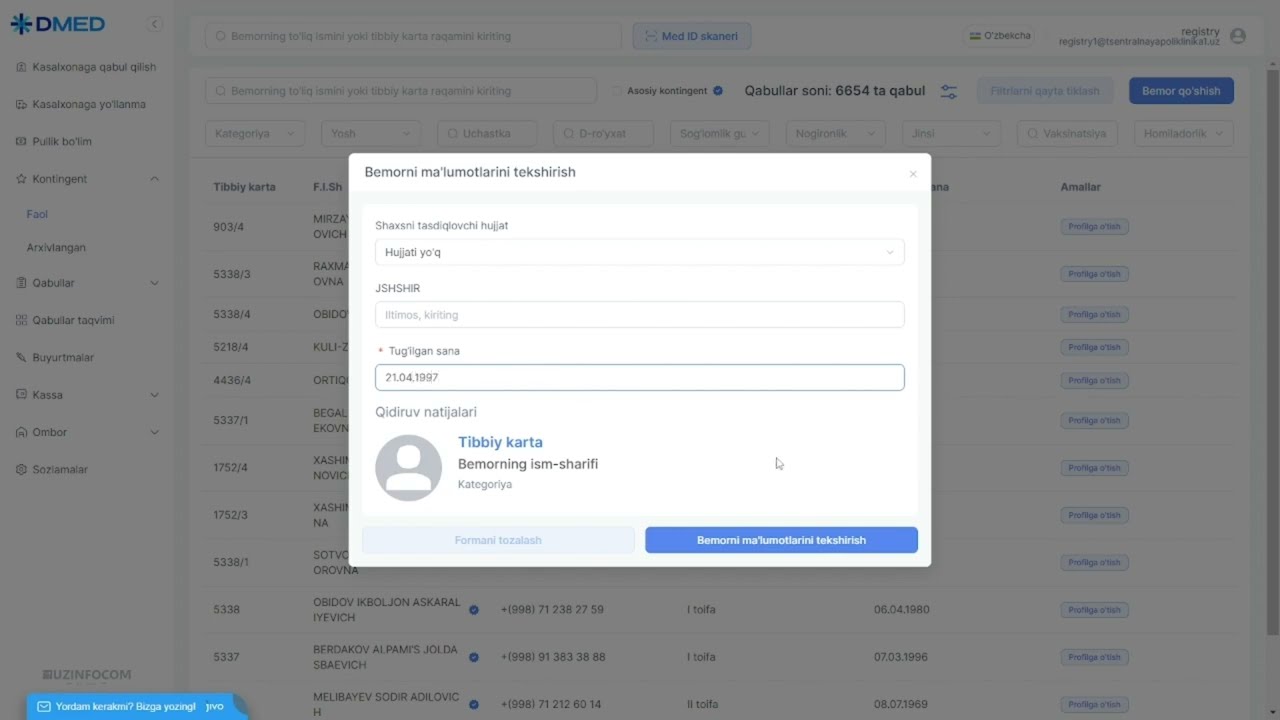Open profile for Obidov Ikboljon row
This screenshot has height=720, width=1280.
pos(1095,610)
